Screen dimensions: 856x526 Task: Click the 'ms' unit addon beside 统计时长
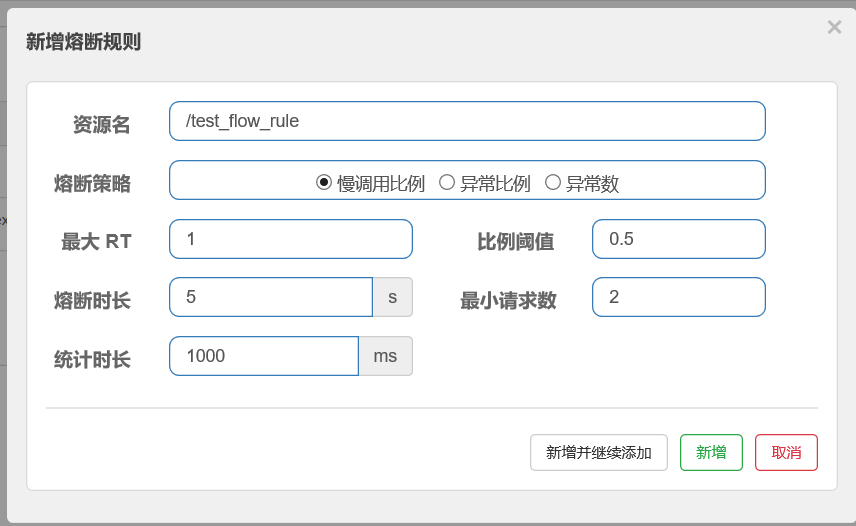click(385, 356)
